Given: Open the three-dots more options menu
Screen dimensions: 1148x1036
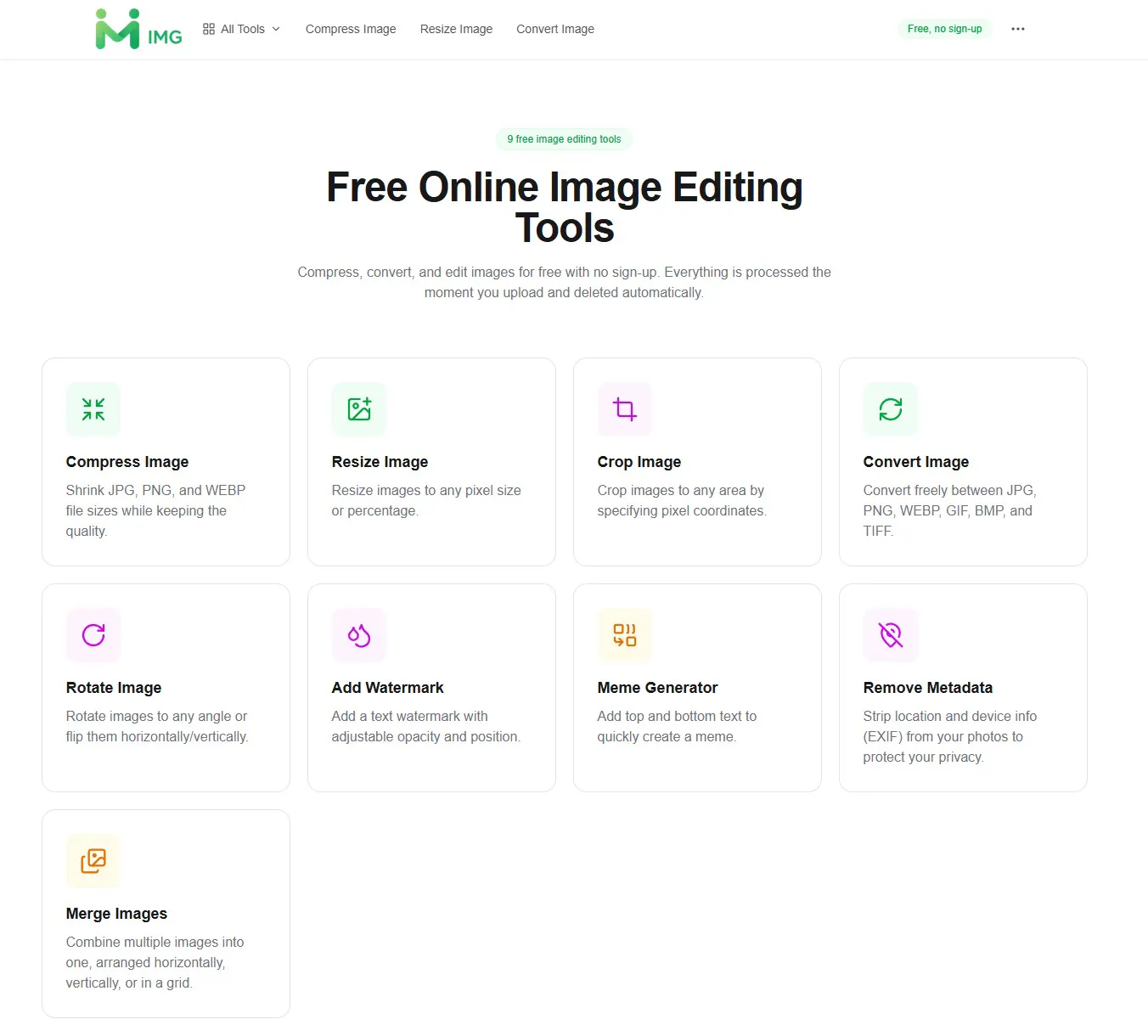Looking at the screenshot, I should click(1018, 29).
